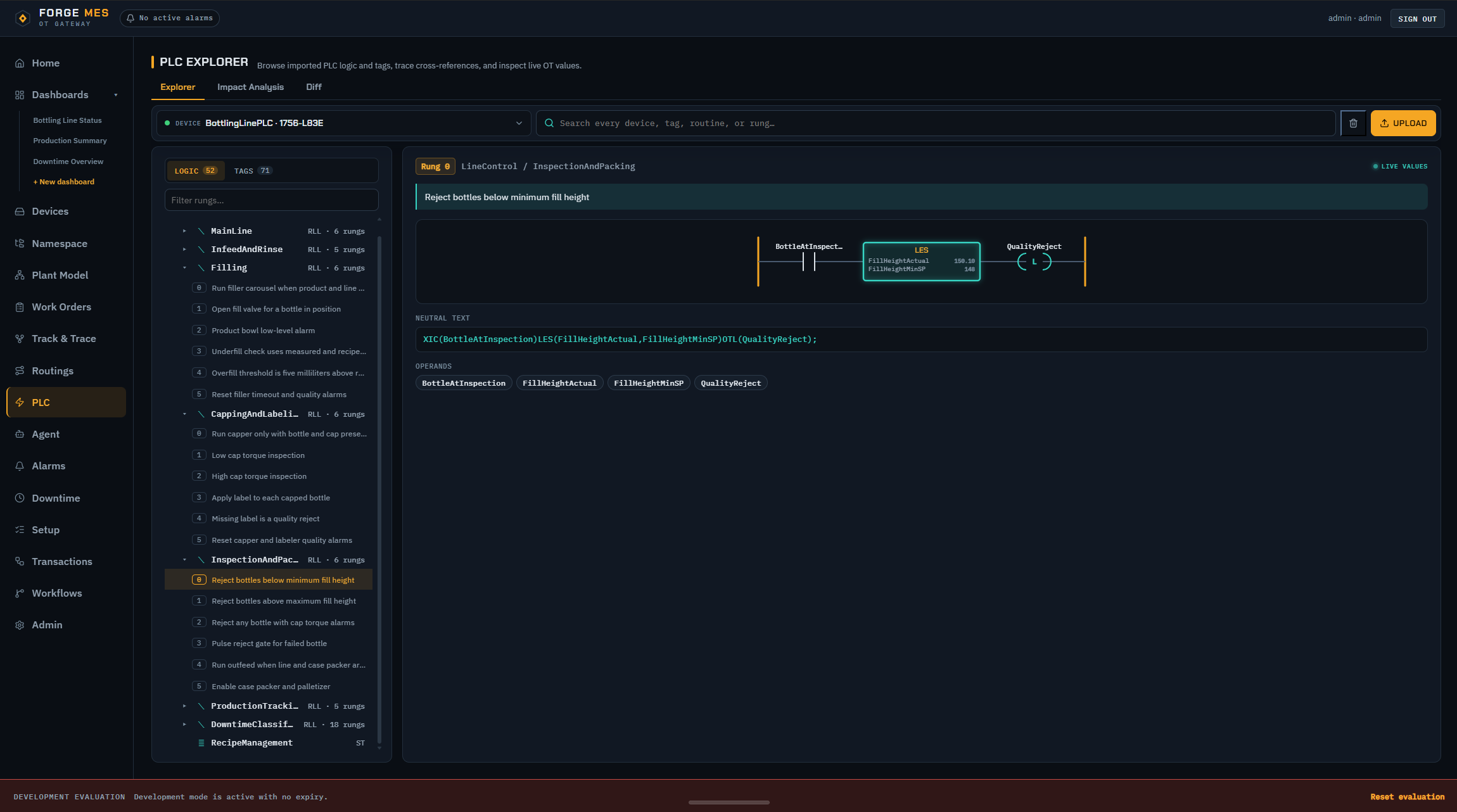1457x812 pixels.
Task: Select rung Low cap torque inspection
Action: [x=269, y=455]
